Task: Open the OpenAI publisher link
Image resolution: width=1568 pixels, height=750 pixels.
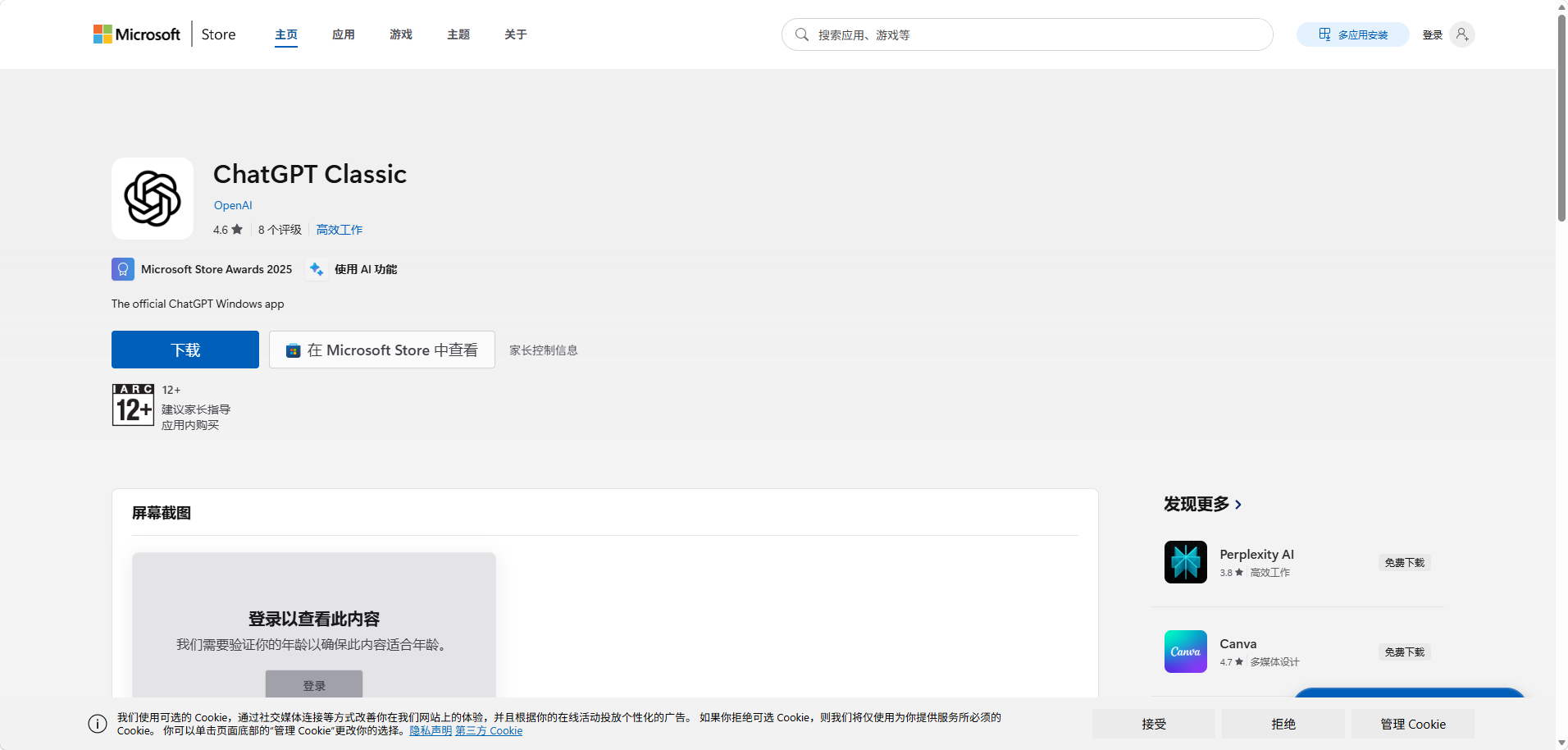Action: (x=233, y=205)
